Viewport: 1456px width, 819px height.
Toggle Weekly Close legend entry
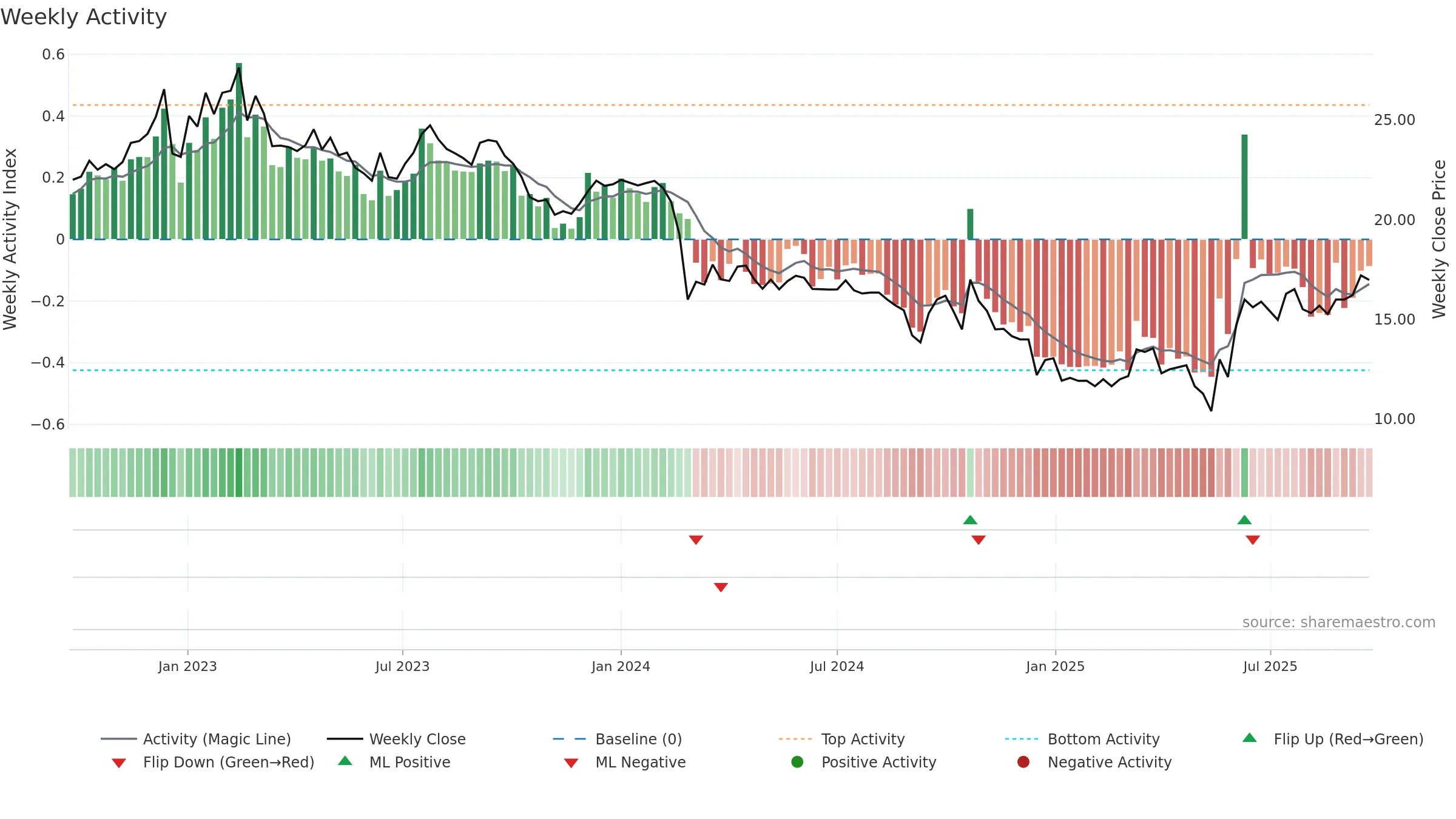click(x=396, y=739)
